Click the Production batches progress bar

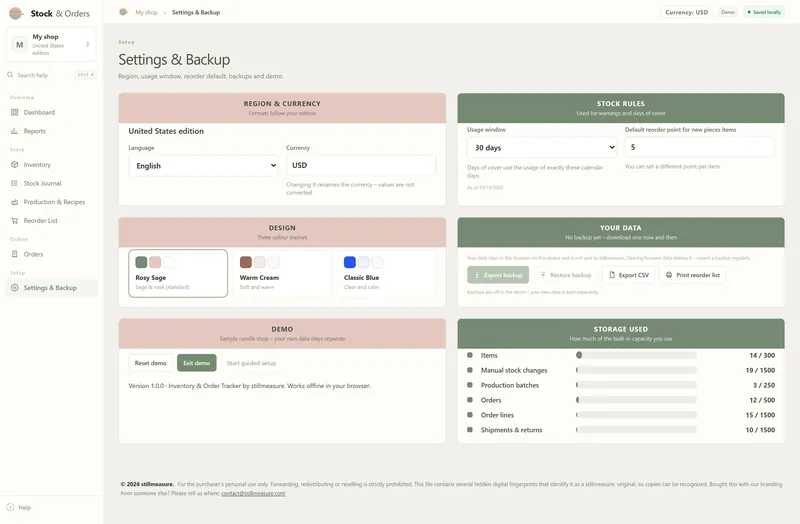point(636,385)
